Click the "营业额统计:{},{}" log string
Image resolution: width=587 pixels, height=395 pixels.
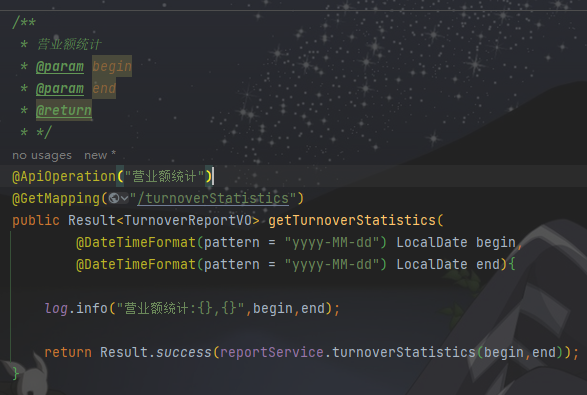click(x=180, y=309)
